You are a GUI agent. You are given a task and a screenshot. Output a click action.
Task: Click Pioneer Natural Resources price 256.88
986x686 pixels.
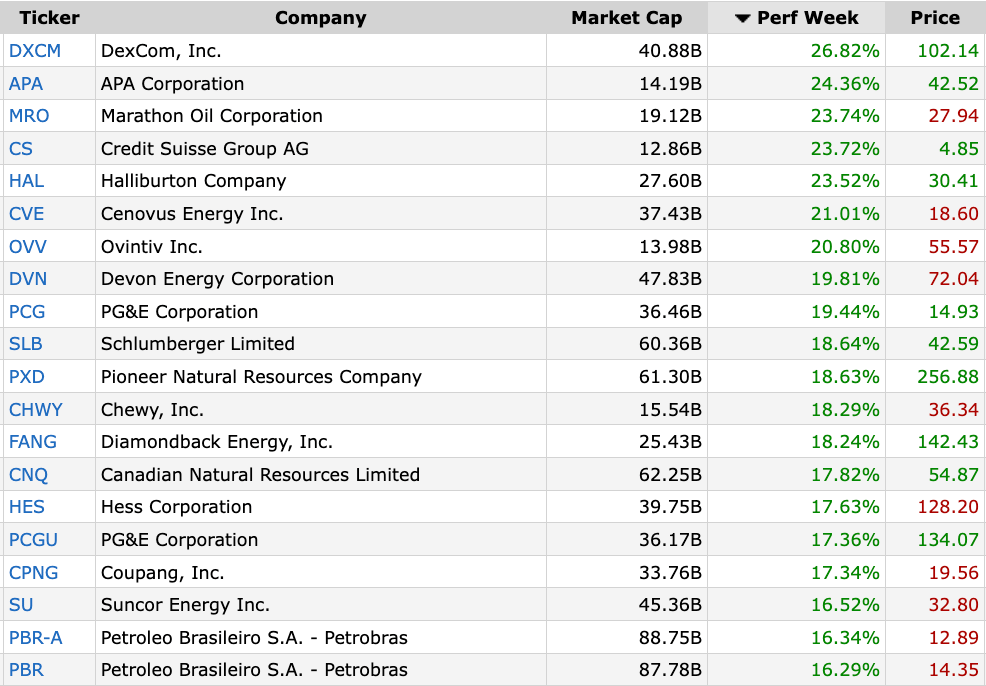[x=947, y=377]
